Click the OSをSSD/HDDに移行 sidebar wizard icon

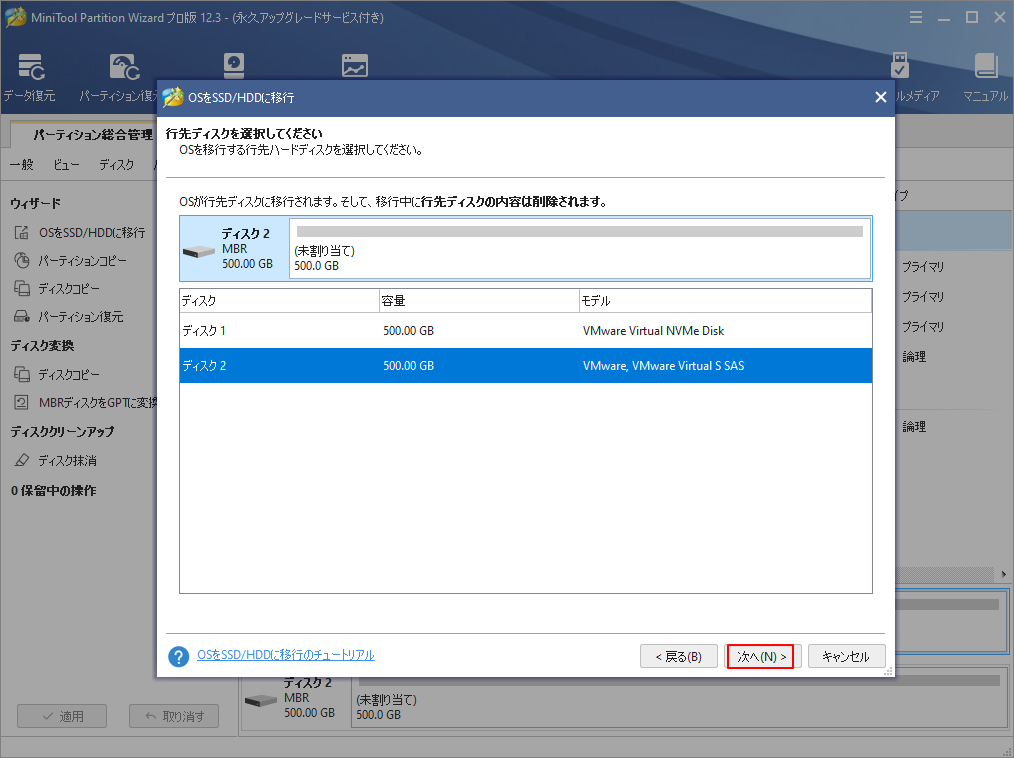[21, 232]
